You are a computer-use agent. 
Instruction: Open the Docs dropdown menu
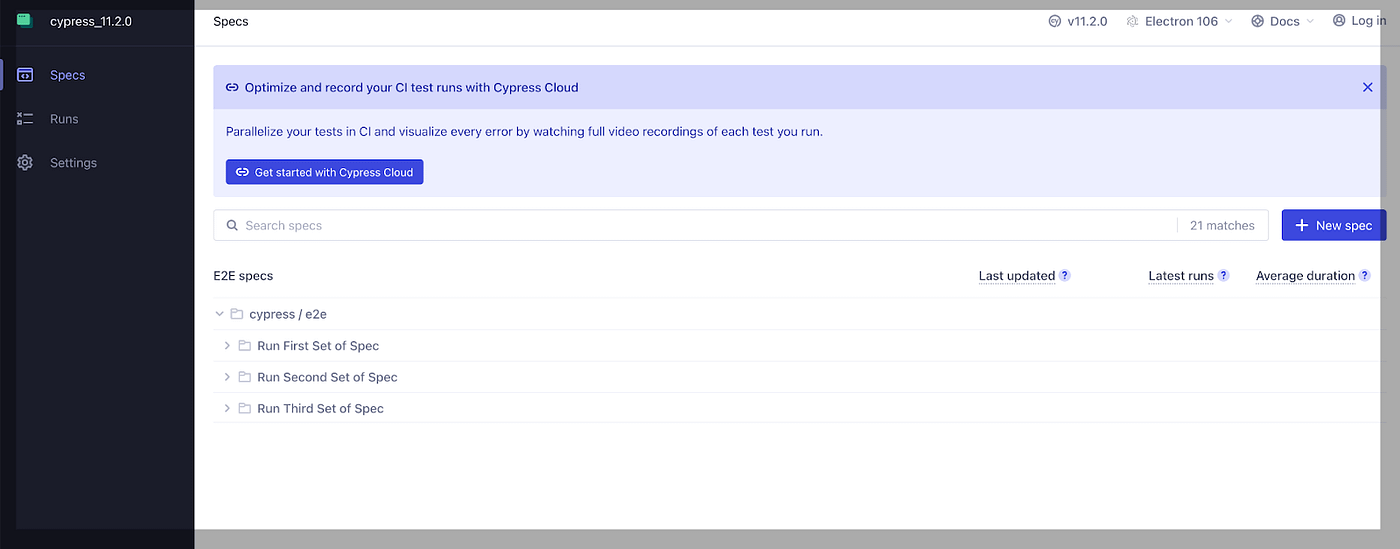(x=1283, y=21)
